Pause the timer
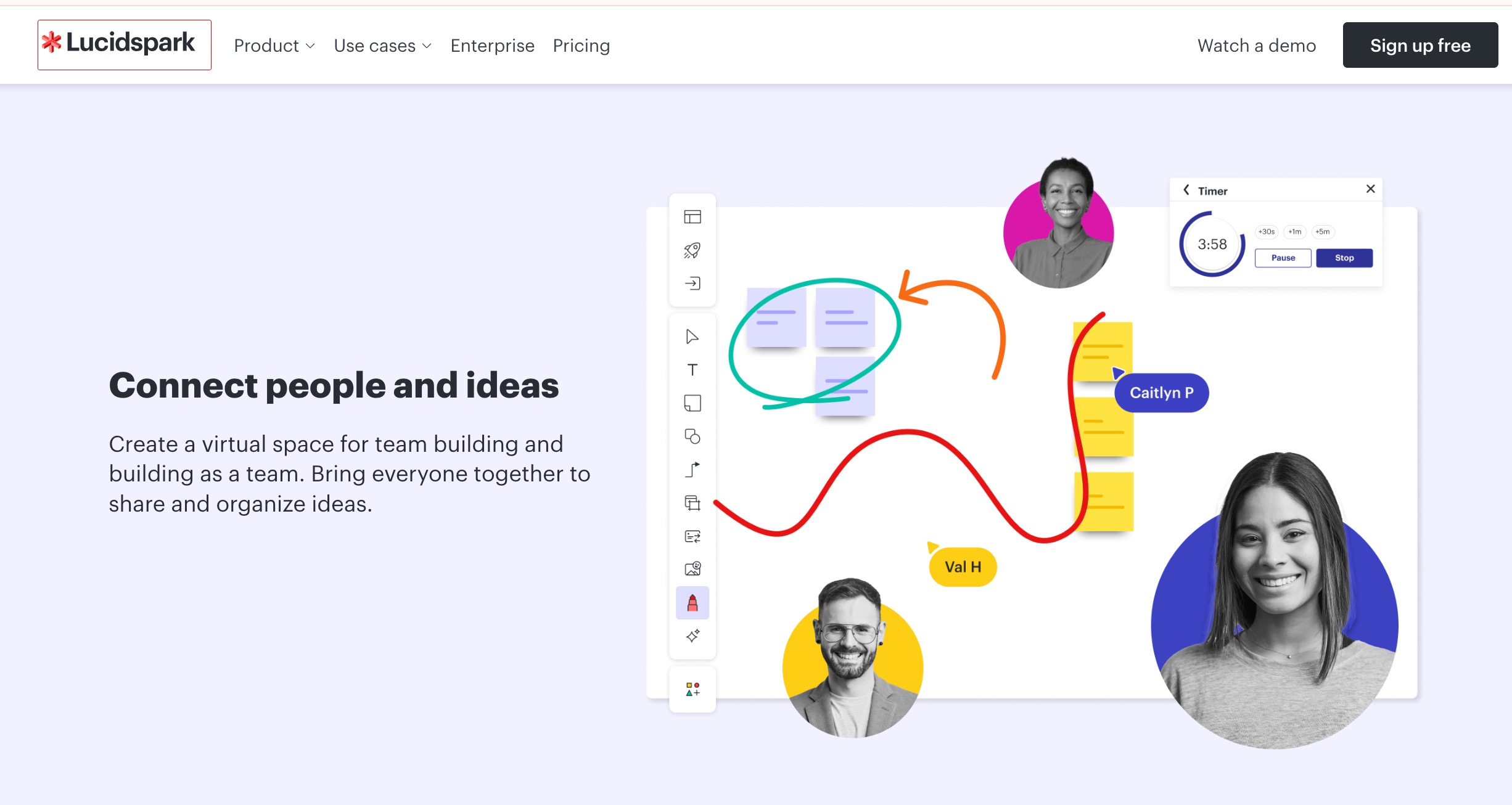This screenshot has height=805, width=1512. click(1283, 258)
